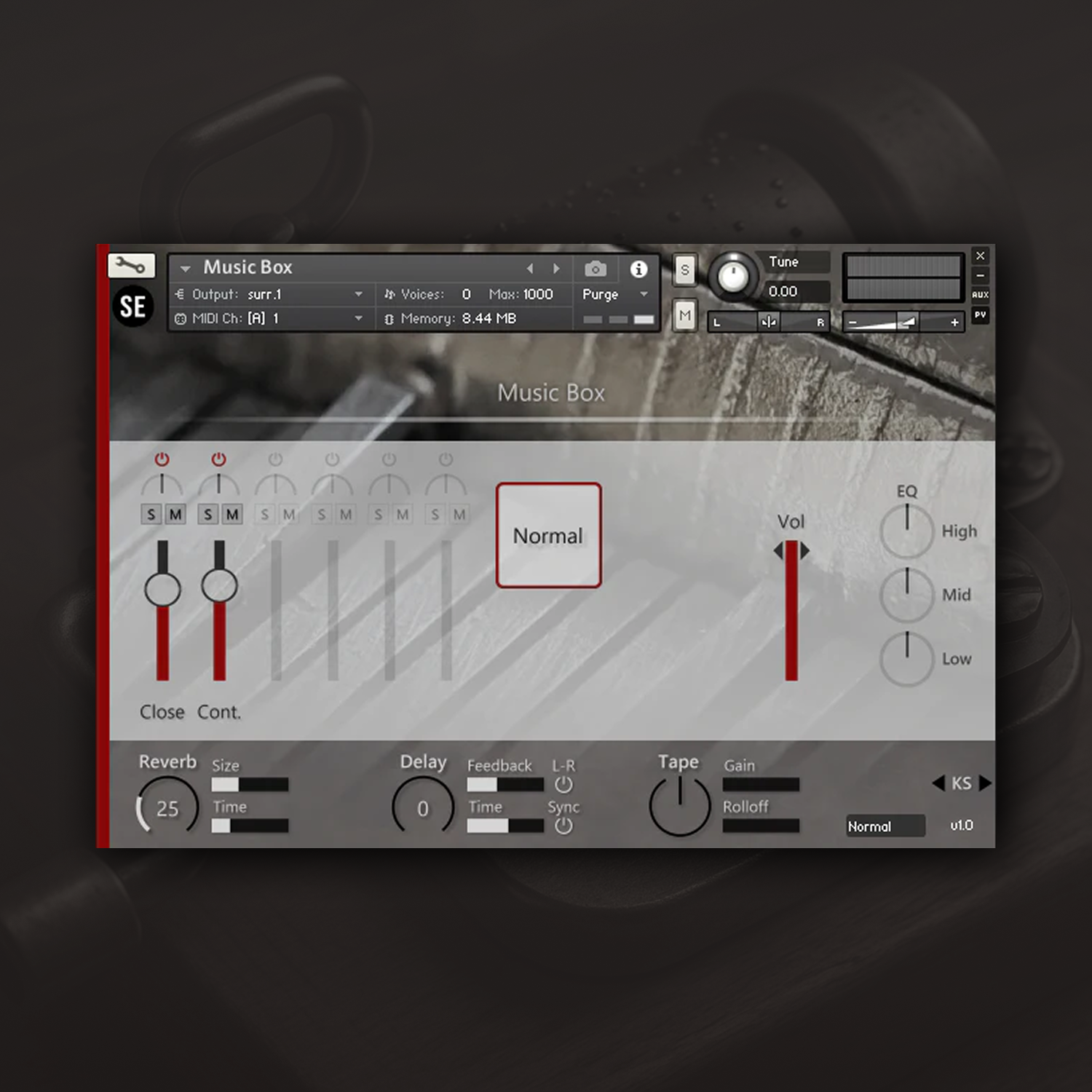Open the MIDI channel dropdown
Image resolution: width=1092 pixels, height=1092 pixels.
pos(357,318)
